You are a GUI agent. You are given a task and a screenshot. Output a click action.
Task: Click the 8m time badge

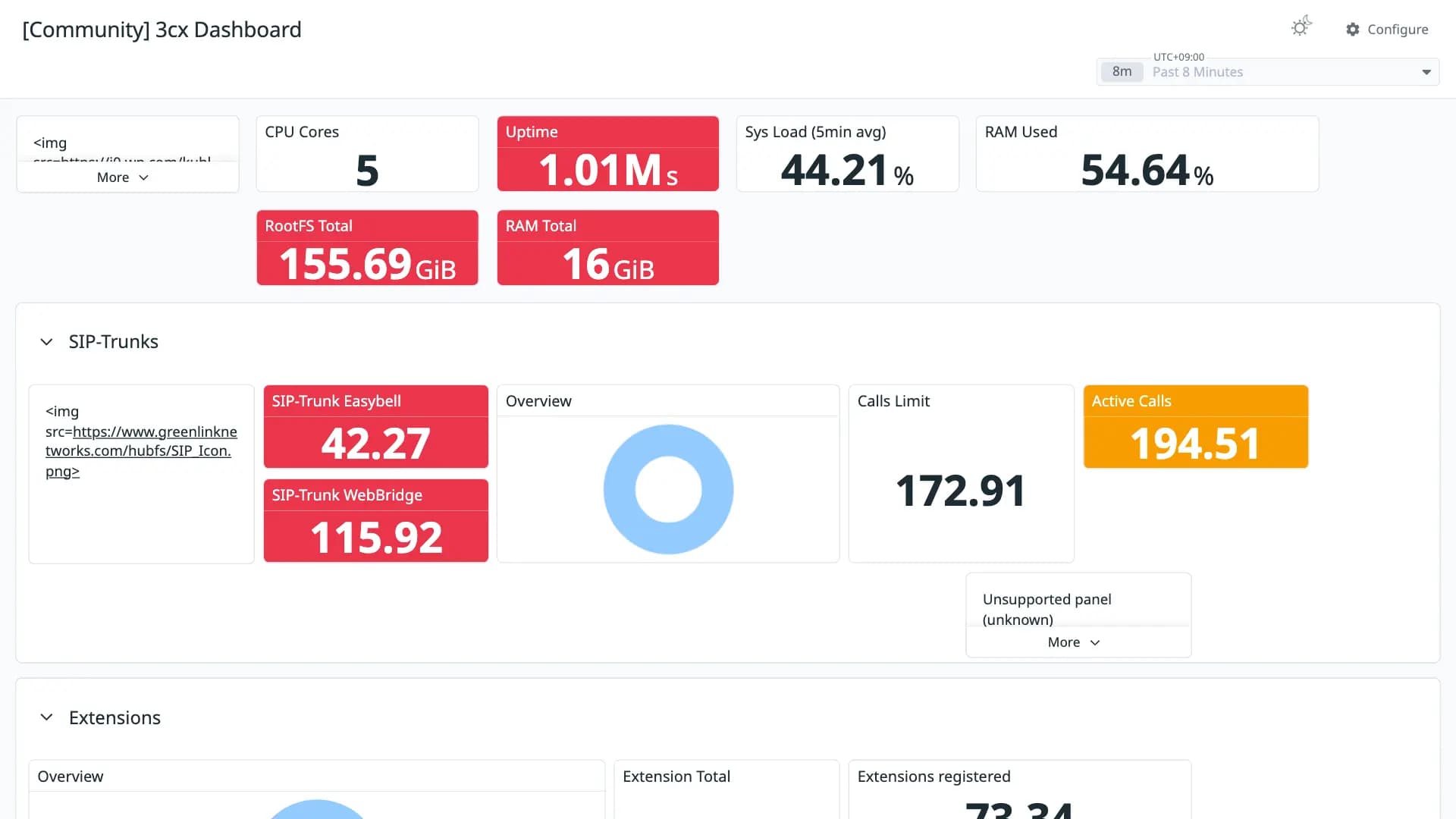coord(1122,72)
